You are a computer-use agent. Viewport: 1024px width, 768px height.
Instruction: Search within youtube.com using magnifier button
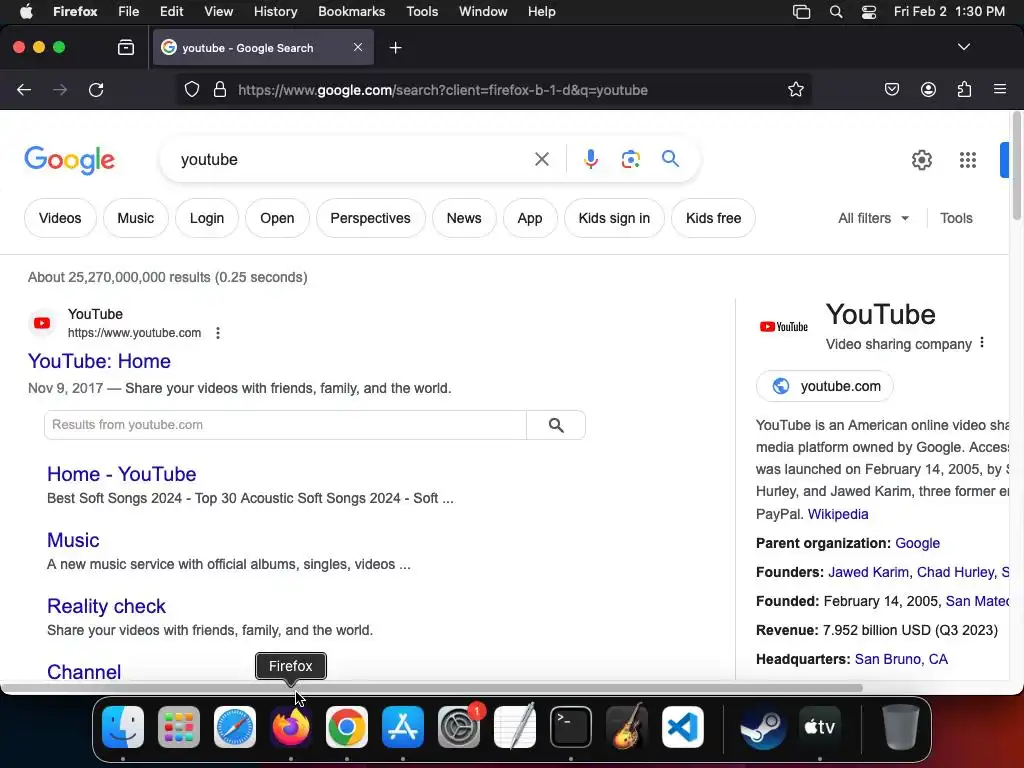click(x=556, y=425)
